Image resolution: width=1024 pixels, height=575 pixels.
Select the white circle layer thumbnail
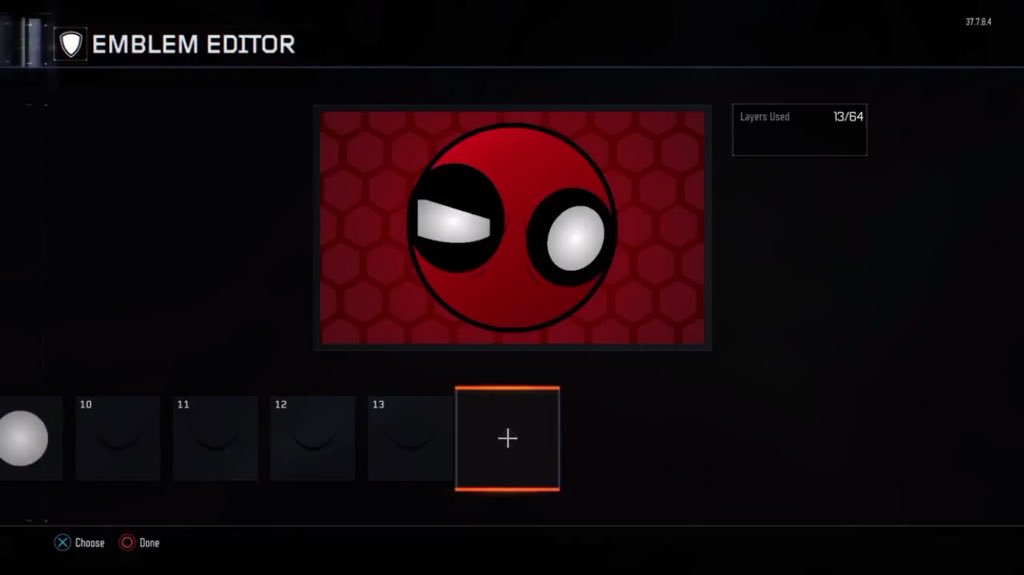31,438
